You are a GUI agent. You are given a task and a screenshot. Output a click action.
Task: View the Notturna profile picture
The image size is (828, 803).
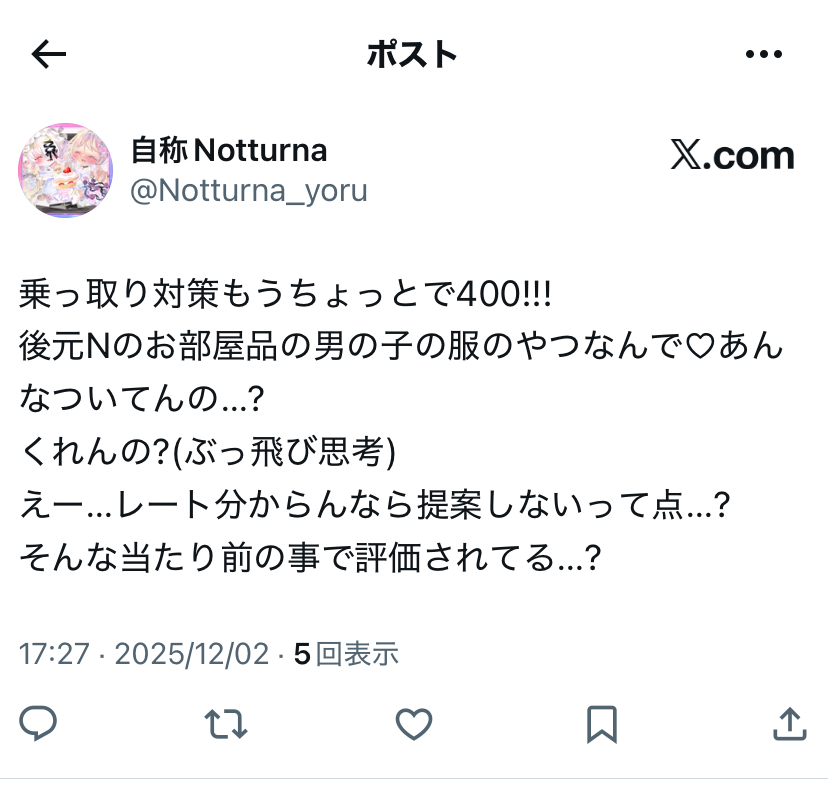65,170
